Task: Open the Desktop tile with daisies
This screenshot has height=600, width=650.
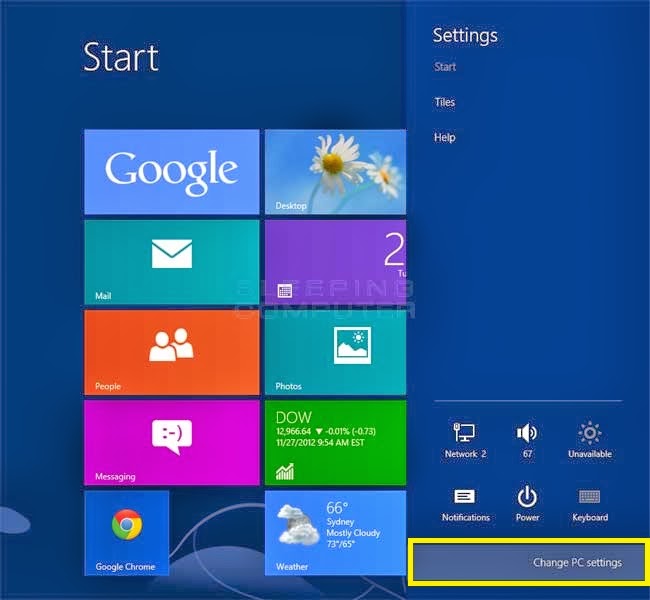Action: [x=335, y=172]
